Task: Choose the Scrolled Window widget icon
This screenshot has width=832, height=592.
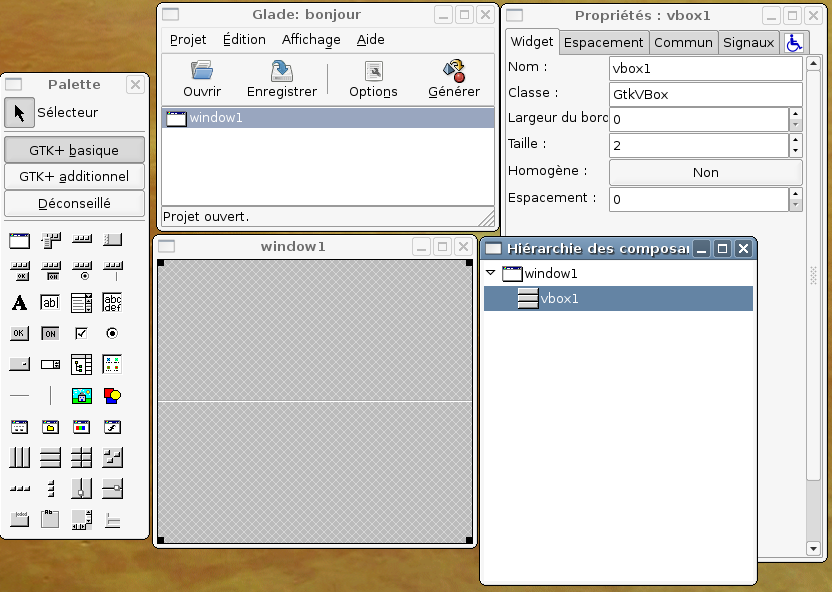Action: [x=82, y=520]
